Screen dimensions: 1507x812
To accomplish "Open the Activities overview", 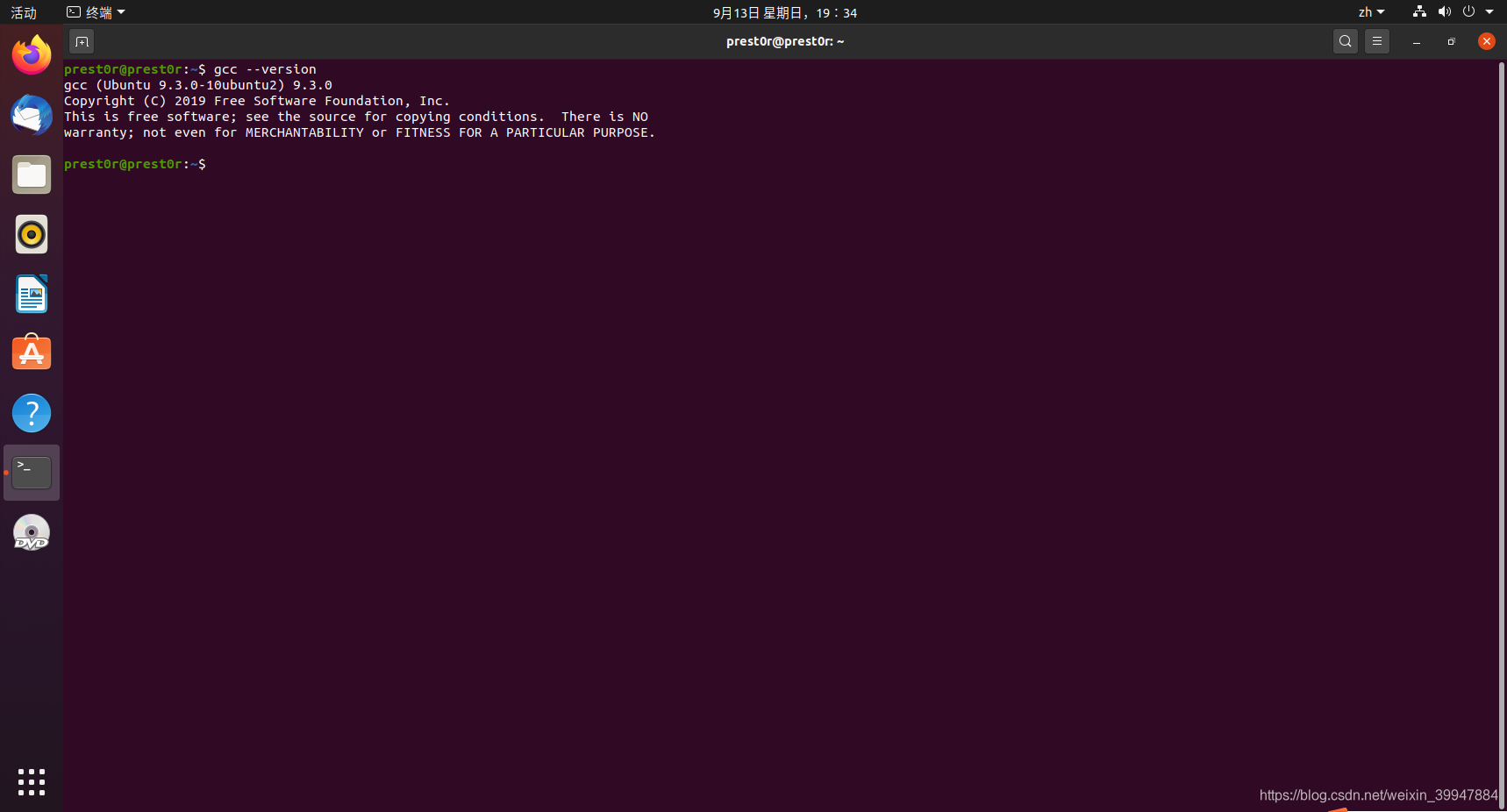I will coord(24,12).
